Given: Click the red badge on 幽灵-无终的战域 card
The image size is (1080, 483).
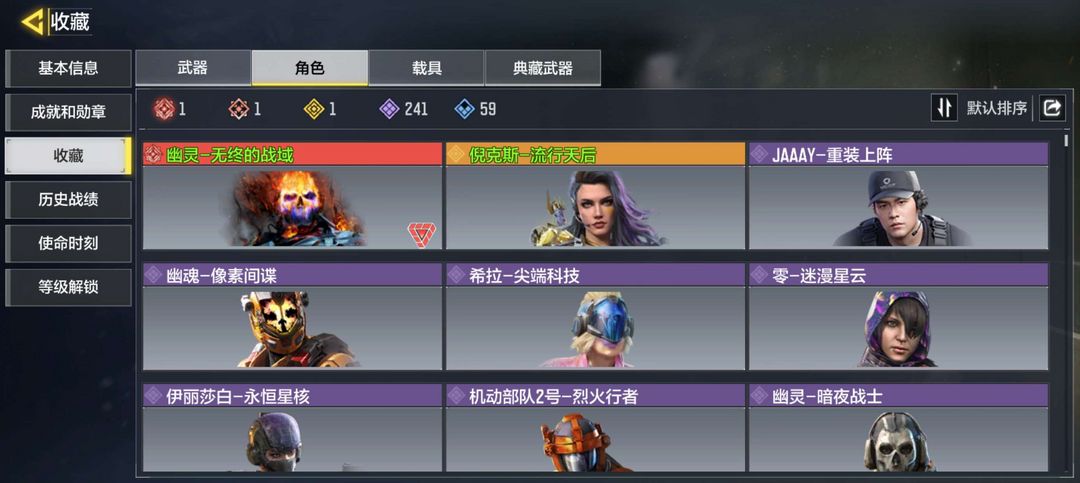Looking at the screenshot, I should tap(421, 234).
